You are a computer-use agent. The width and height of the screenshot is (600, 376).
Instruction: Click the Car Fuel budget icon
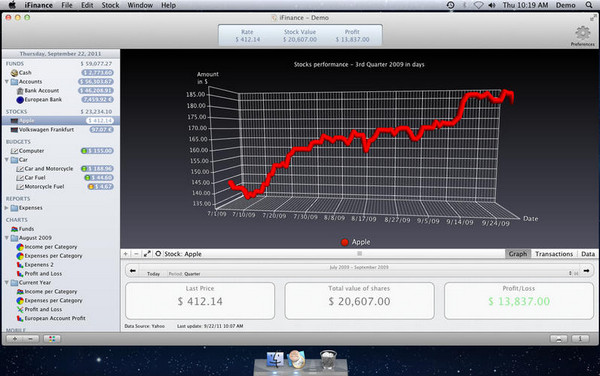(x=20, y=178)
